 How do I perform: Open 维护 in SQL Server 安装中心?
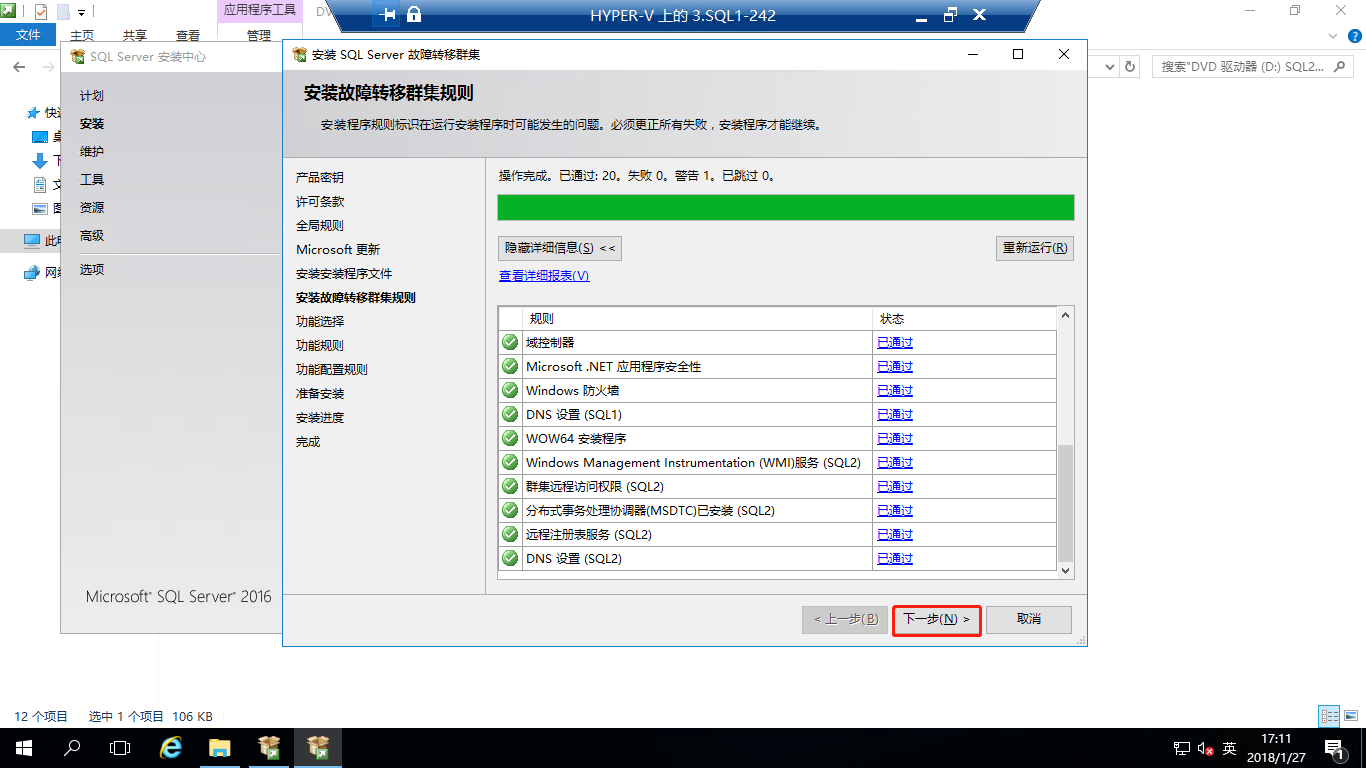pos(92,152)
